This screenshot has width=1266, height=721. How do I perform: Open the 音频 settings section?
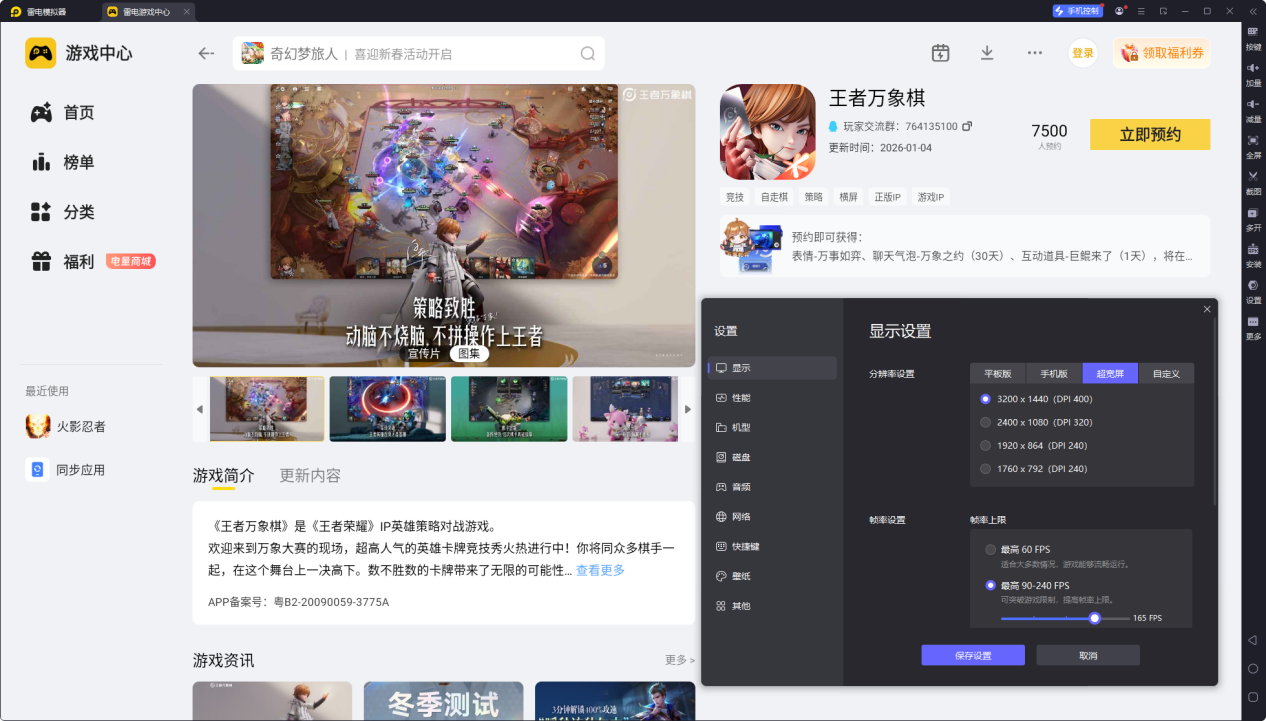[772, 487]
